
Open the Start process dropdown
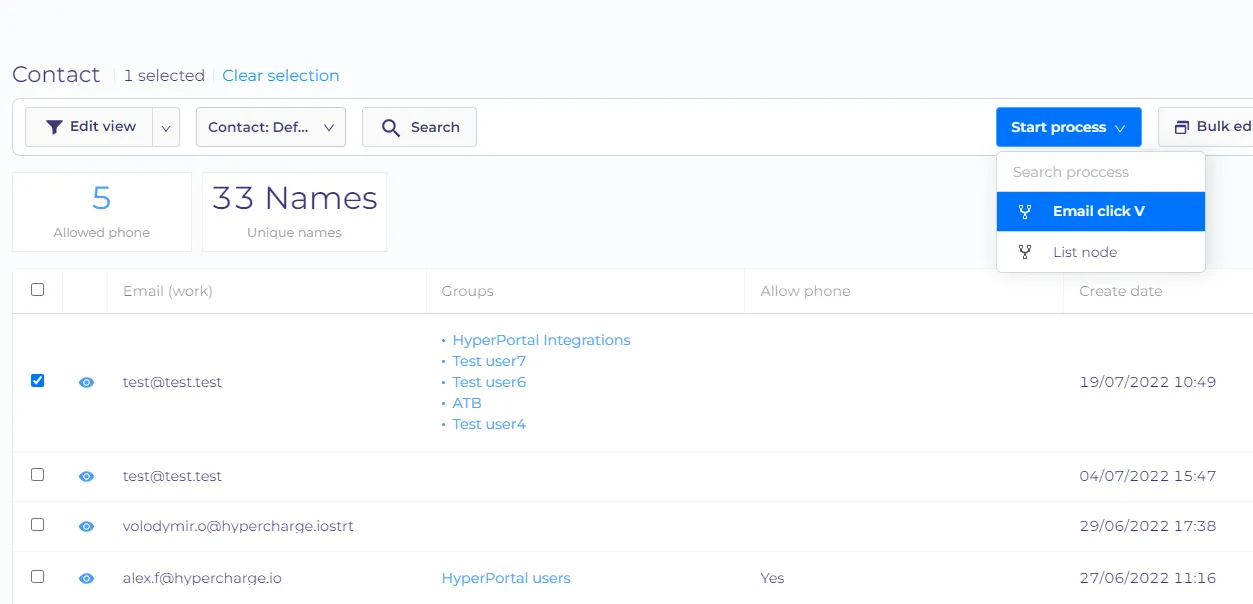click(x=1068, y=127)
